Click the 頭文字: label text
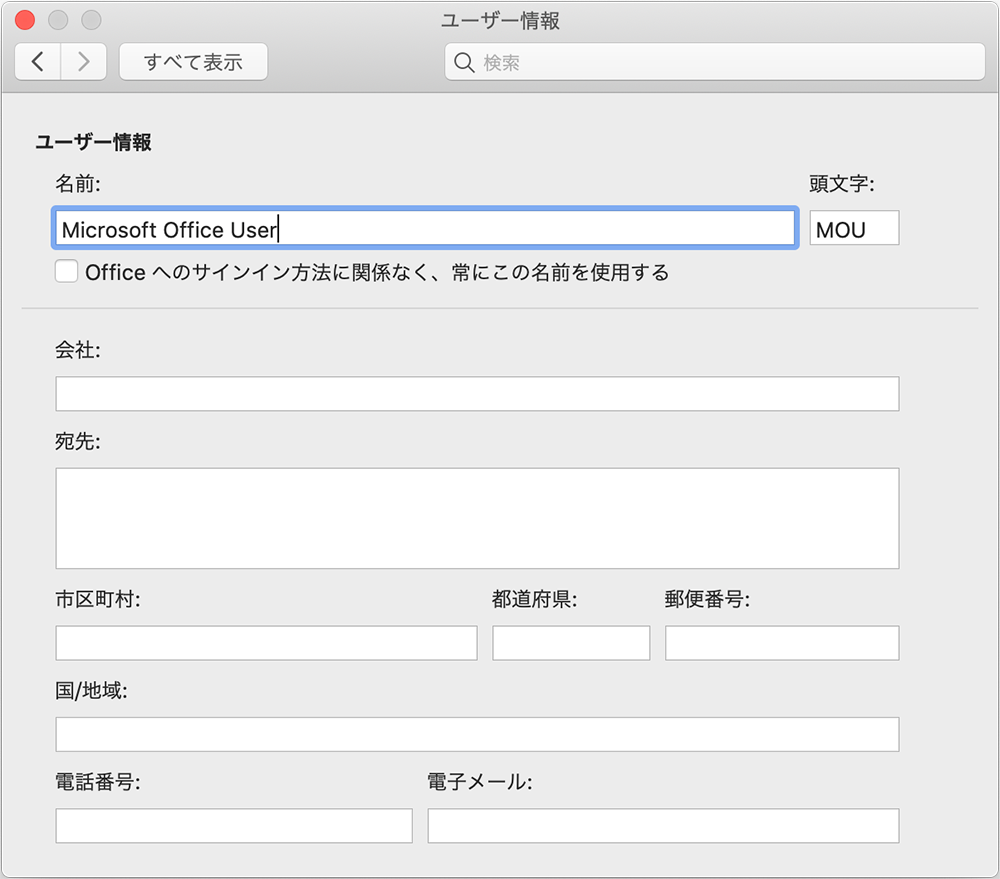This screenshot has width=1000, height=879. point(842,184)
